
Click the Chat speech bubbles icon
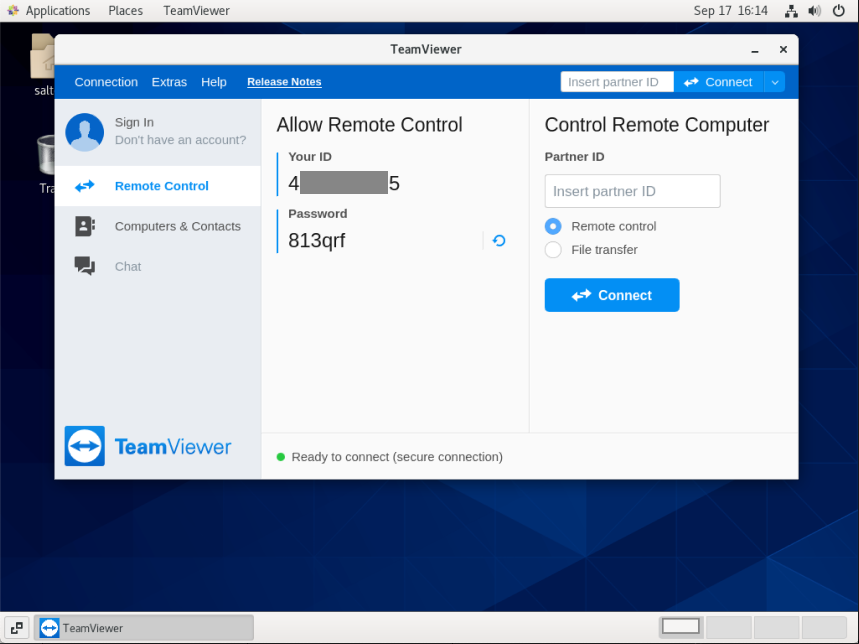[x=85, y=266]
